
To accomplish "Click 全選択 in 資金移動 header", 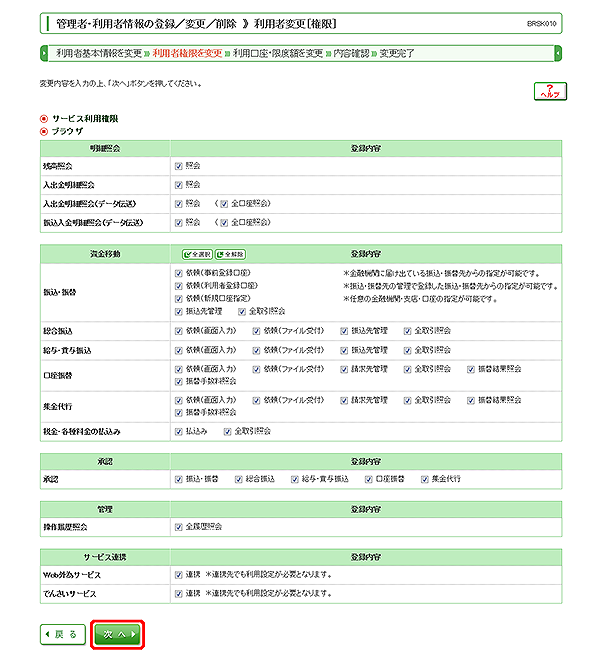I will [197, 254].
